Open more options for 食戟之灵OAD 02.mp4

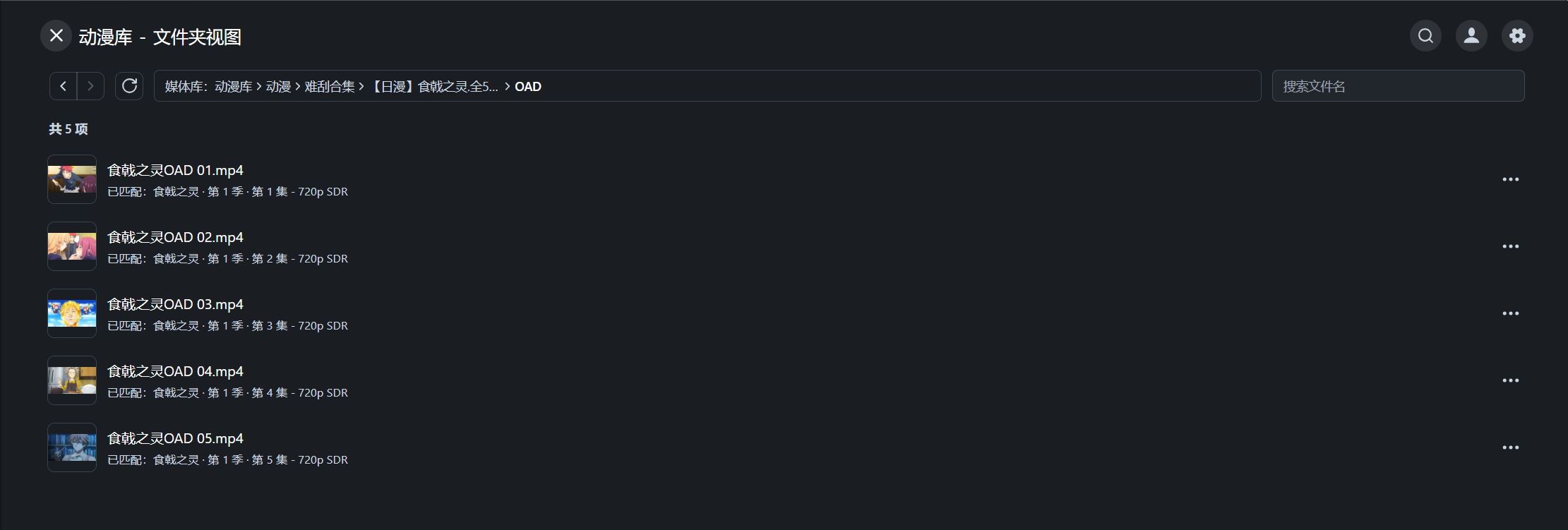pyautogui.click(x=1510, y=246)
